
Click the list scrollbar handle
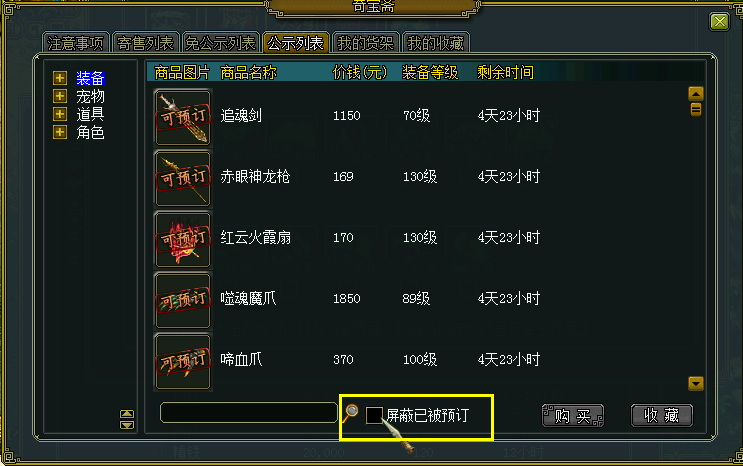pyautogui.click(x=696, y=110)
